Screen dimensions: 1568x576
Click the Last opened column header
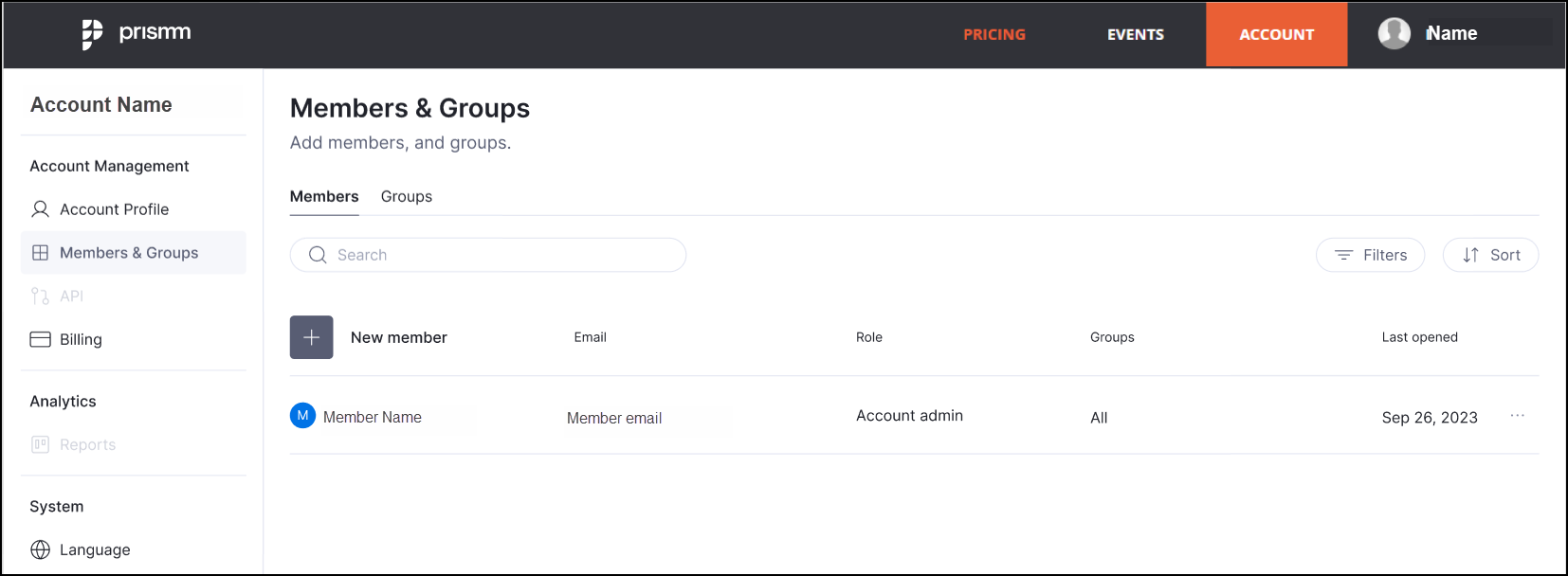coord(1419,337)
